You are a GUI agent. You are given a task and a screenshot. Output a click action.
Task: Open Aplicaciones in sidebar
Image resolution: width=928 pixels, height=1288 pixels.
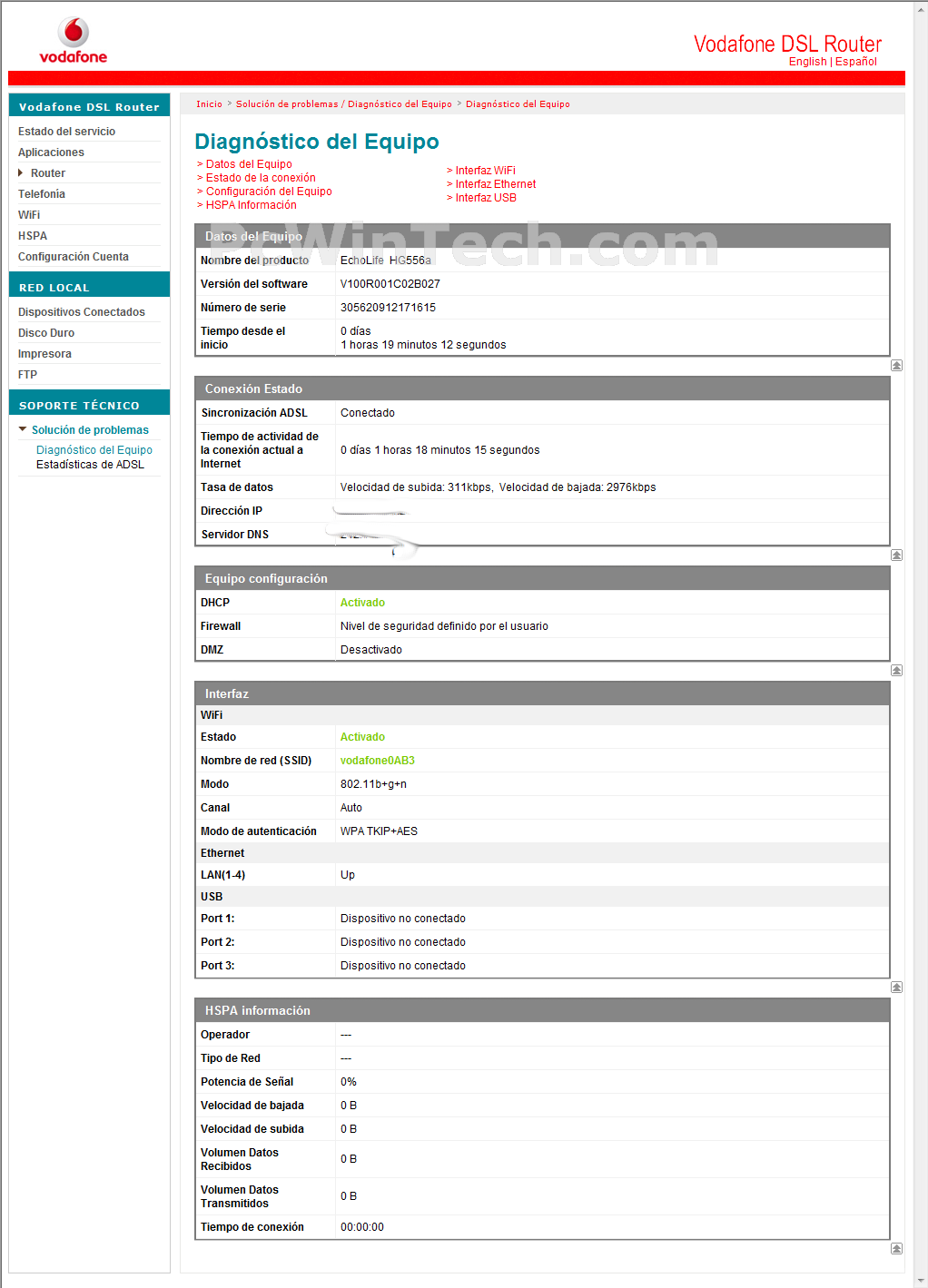click(x=51, y=152)
